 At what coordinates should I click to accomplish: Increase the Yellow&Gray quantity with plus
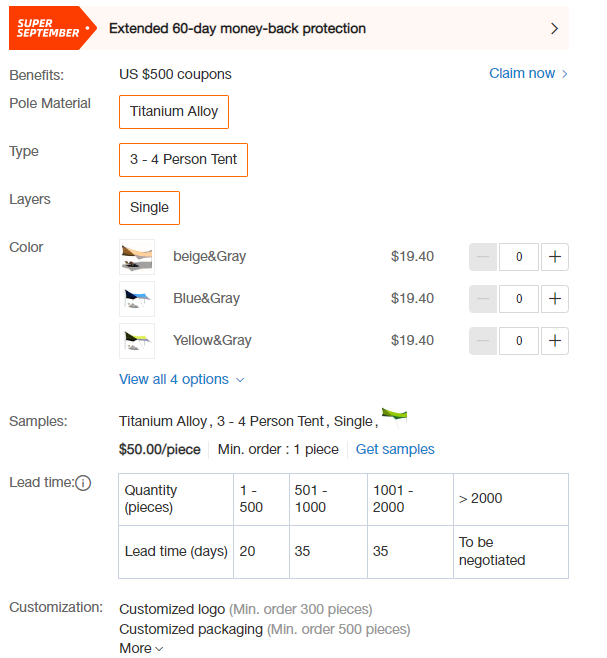tap(555, 340)
